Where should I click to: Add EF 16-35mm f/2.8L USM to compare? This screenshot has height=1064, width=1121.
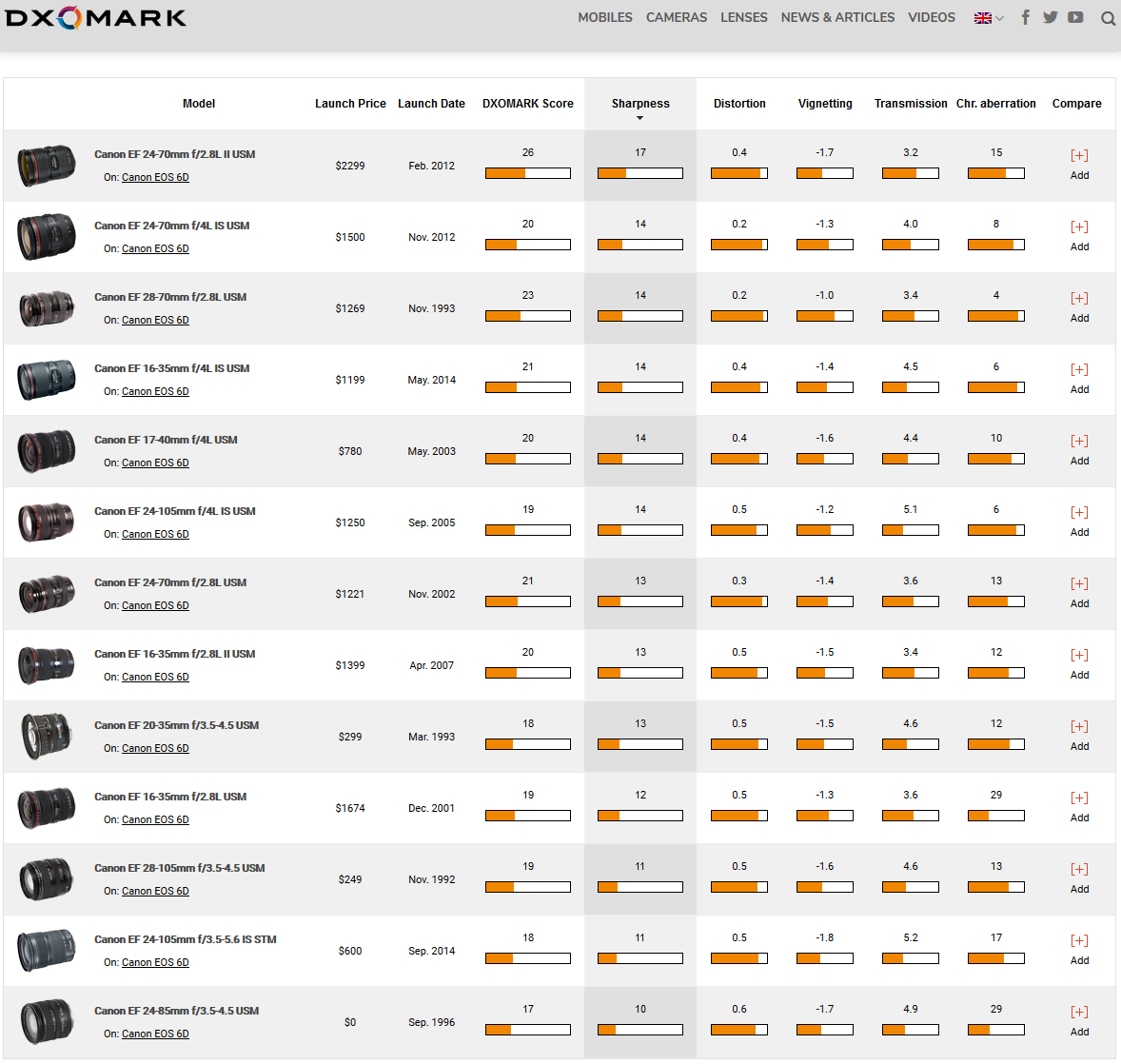(1079, 807)
